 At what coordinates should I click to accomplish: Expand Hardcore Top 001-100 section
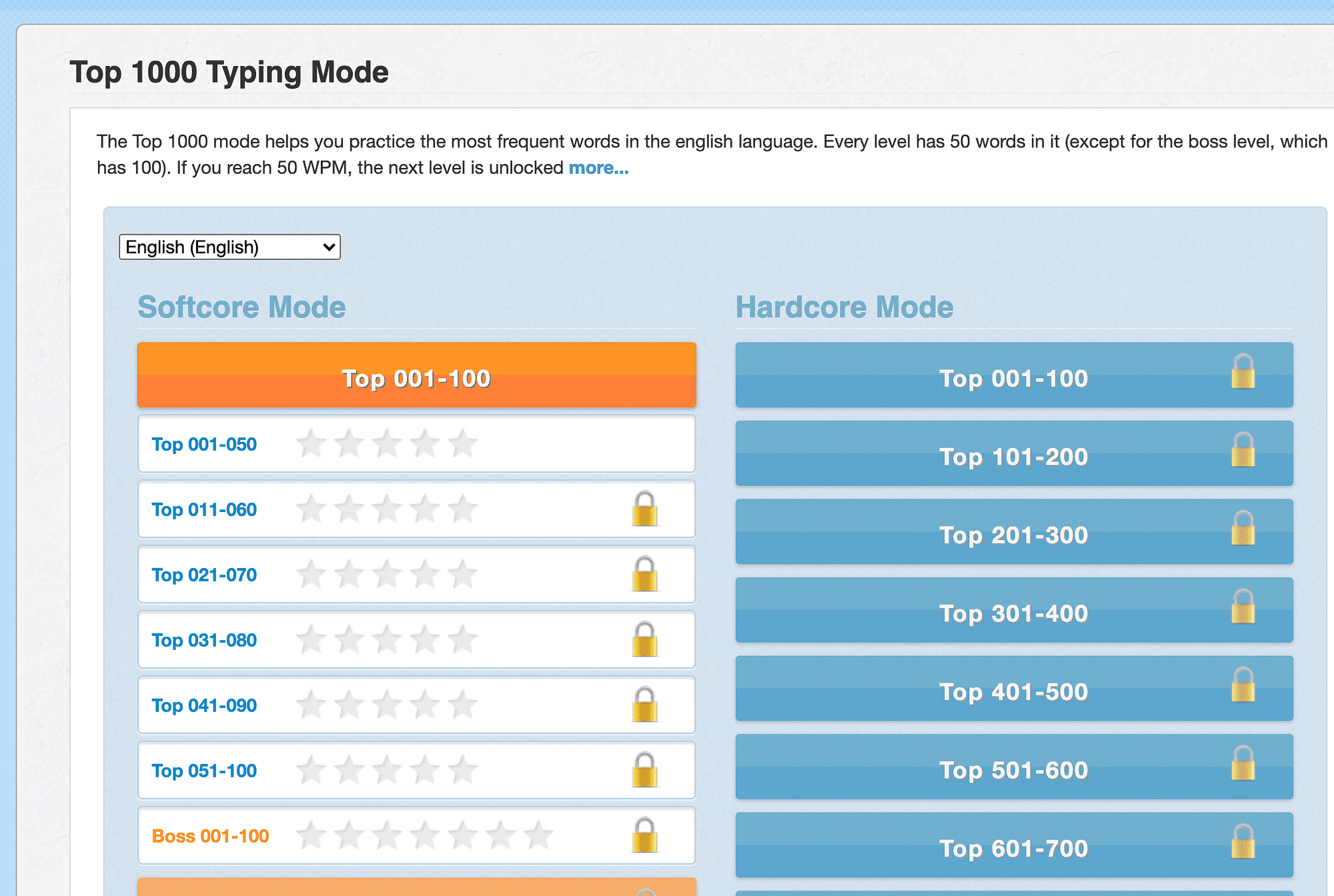[1014, 375]
